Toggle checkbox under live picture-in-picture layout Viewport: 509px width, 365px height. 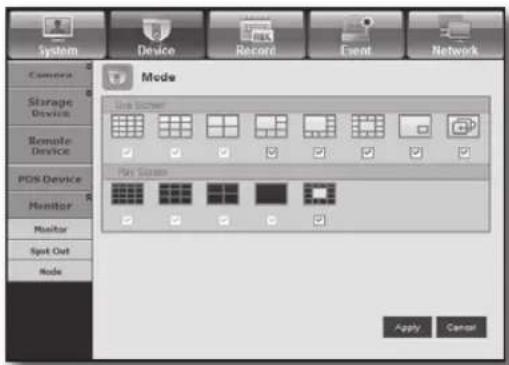coord(416,153)
